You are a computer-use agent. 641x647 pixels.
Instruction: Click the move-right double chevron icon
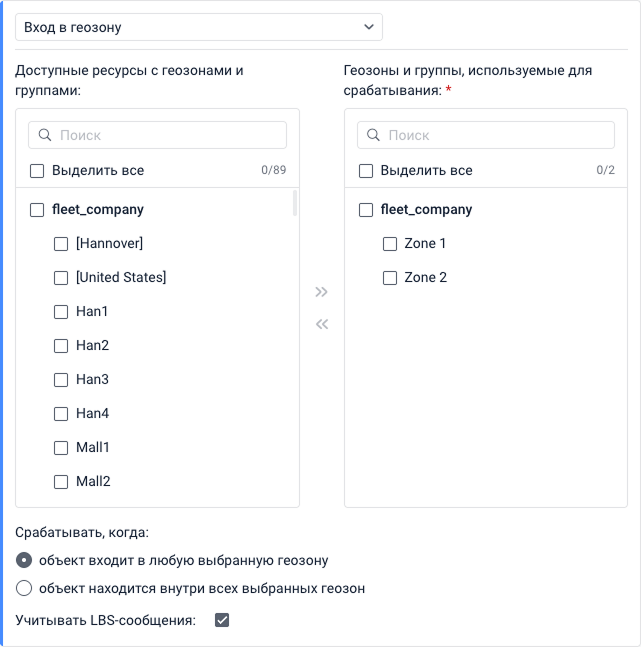click(321, 292)
